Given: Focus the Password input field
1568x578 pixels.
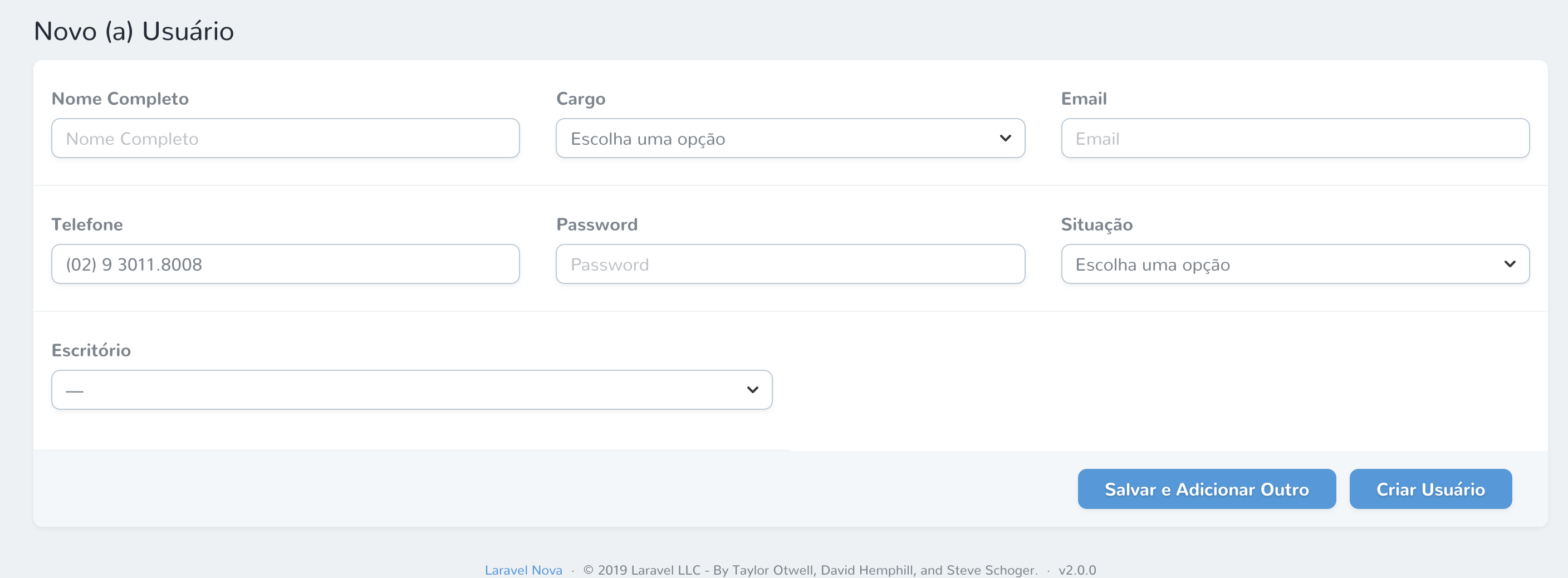Looking at the screenshot, I should [790, 263].
